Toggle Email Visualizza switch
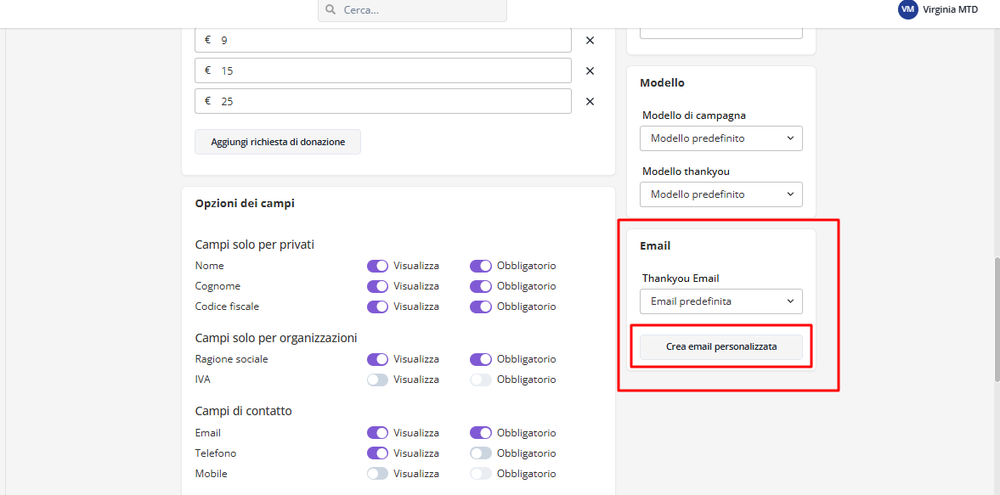This screenshot has height=495, width=1000. point(377,433)
